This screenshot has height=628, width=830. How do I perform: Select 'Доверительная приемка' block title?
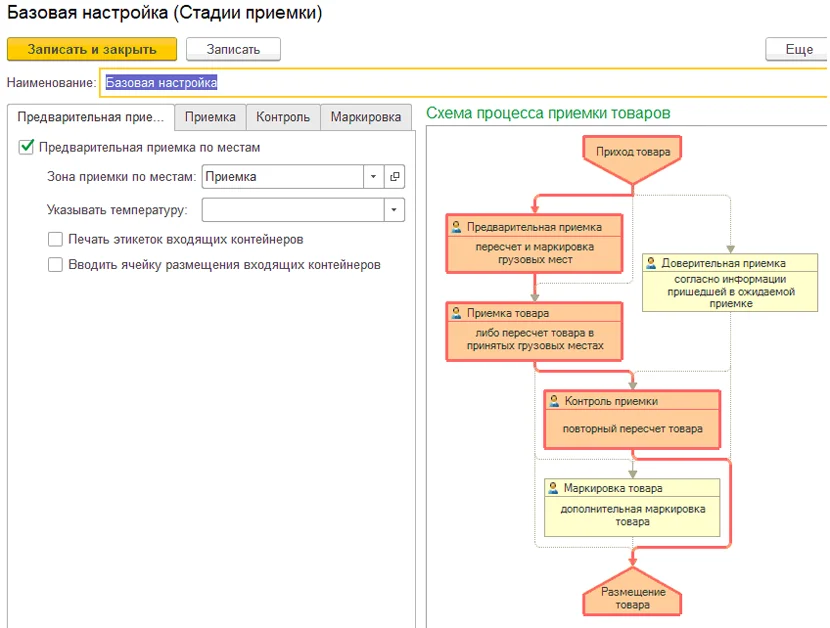tap(724, 263)
